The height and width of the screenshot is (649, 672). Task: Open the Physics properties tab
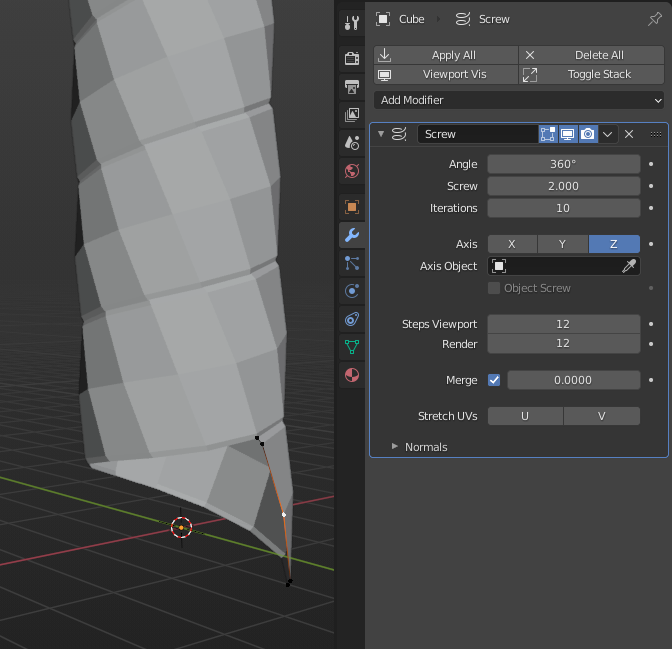click(x=351, y=291)
